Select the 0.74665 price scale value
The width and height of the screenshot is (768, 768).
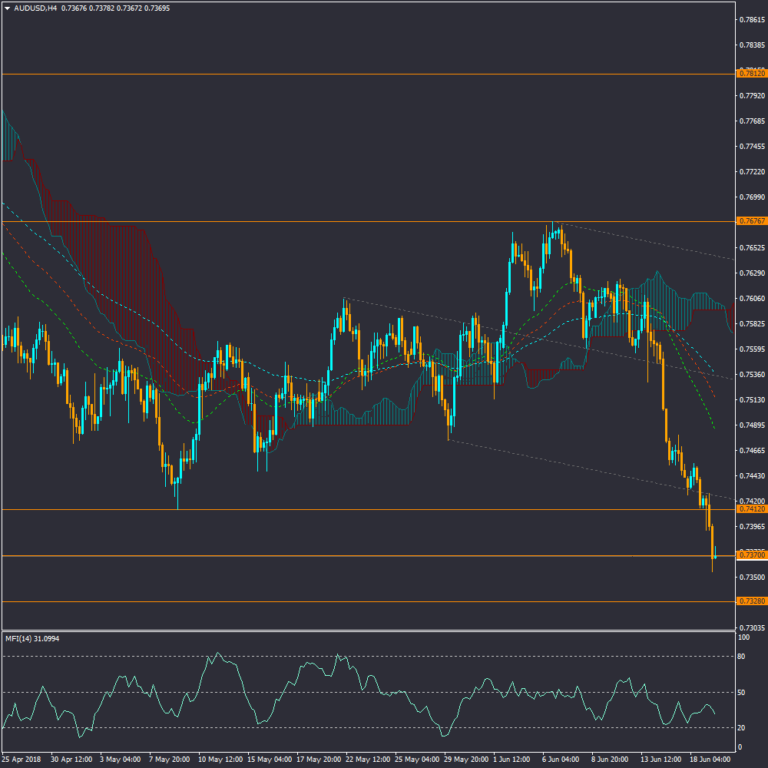click(752, 450)
